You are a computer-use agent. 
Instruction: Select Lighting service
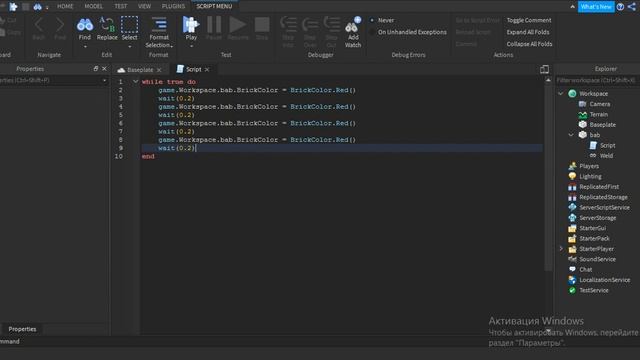(x=590, y=176)
